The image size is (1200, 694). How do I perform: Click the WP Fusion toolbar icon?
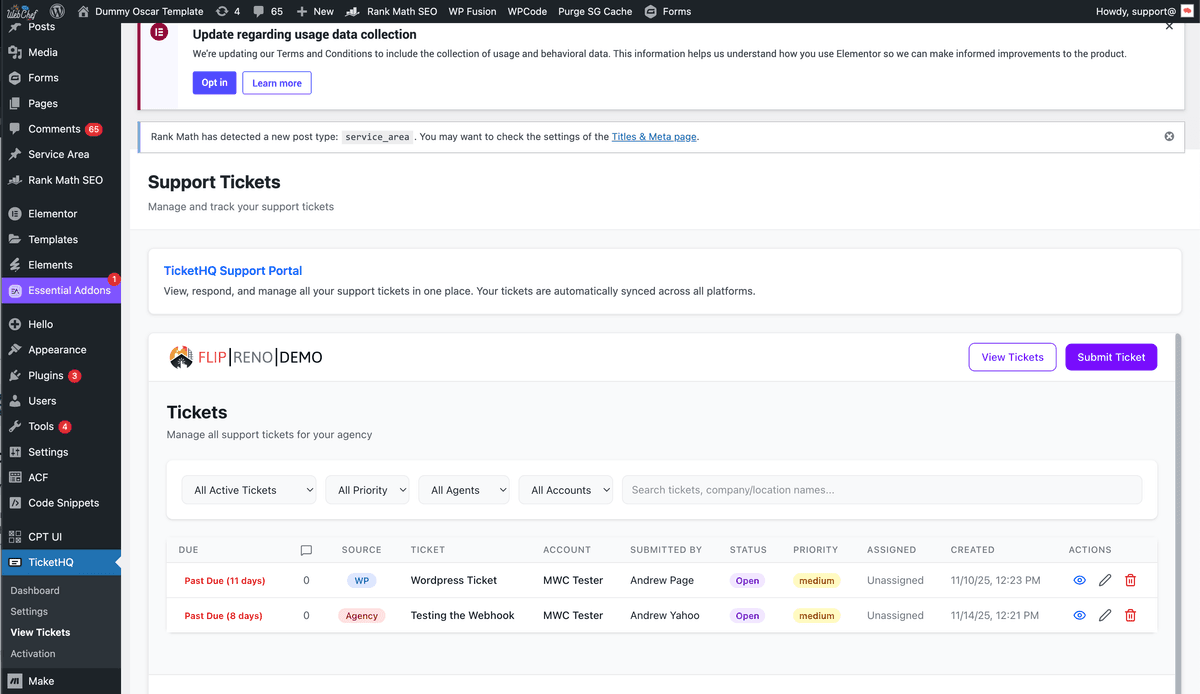(472, 11)
